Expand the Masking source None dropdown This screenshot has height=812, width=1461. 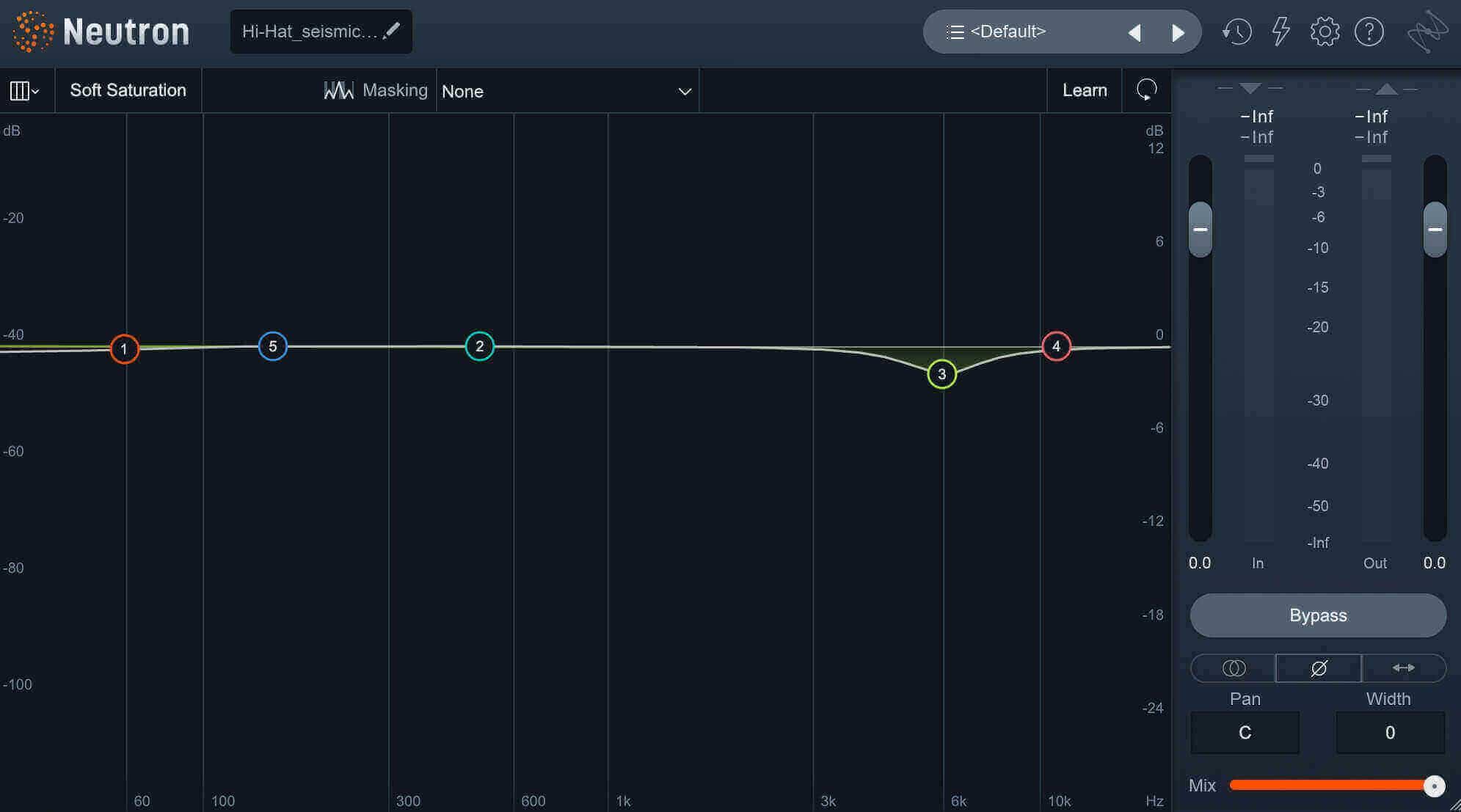[x=567, y=91]
